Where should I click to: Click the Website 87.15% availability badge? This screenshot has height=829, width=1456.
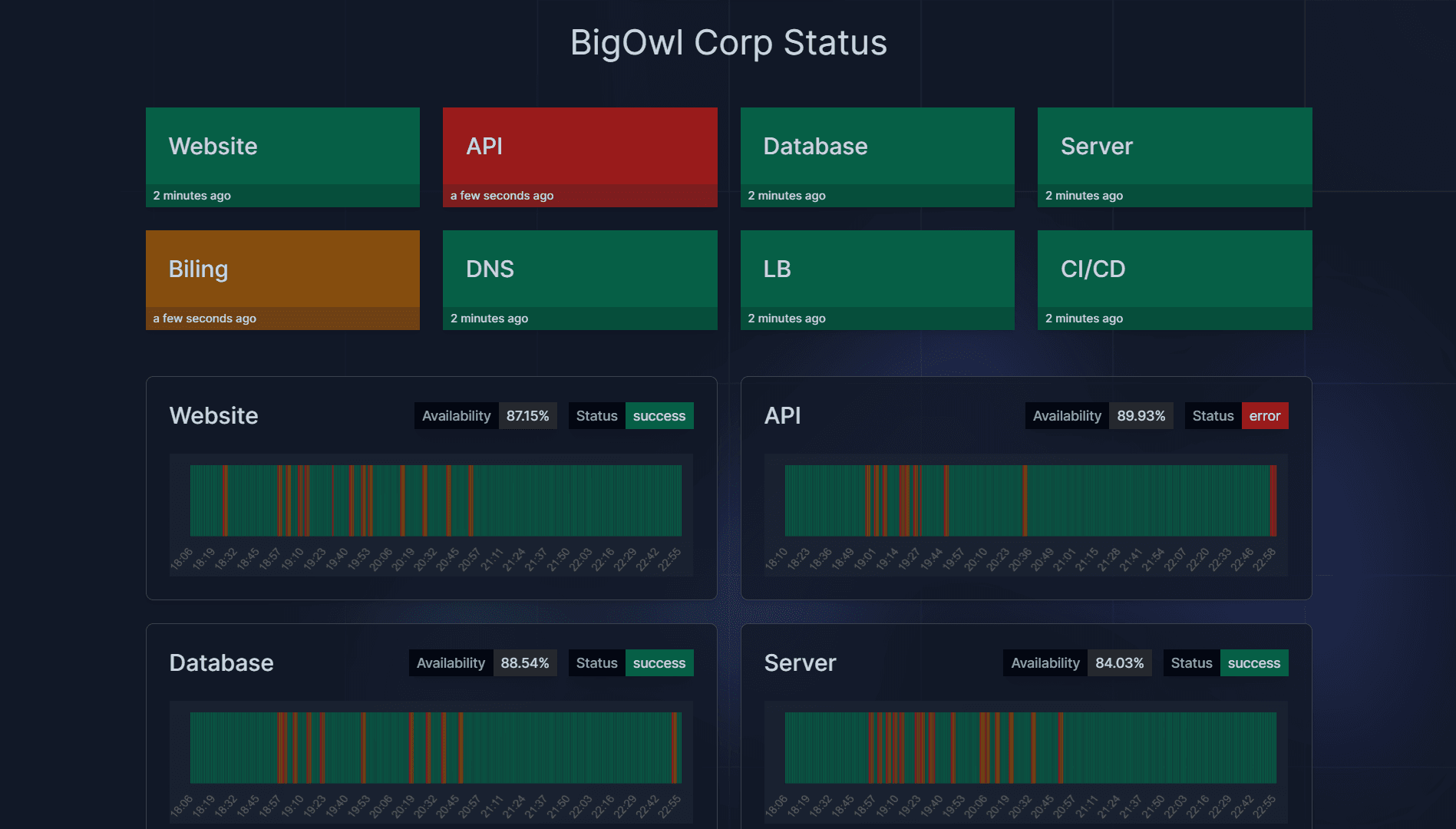527,416
